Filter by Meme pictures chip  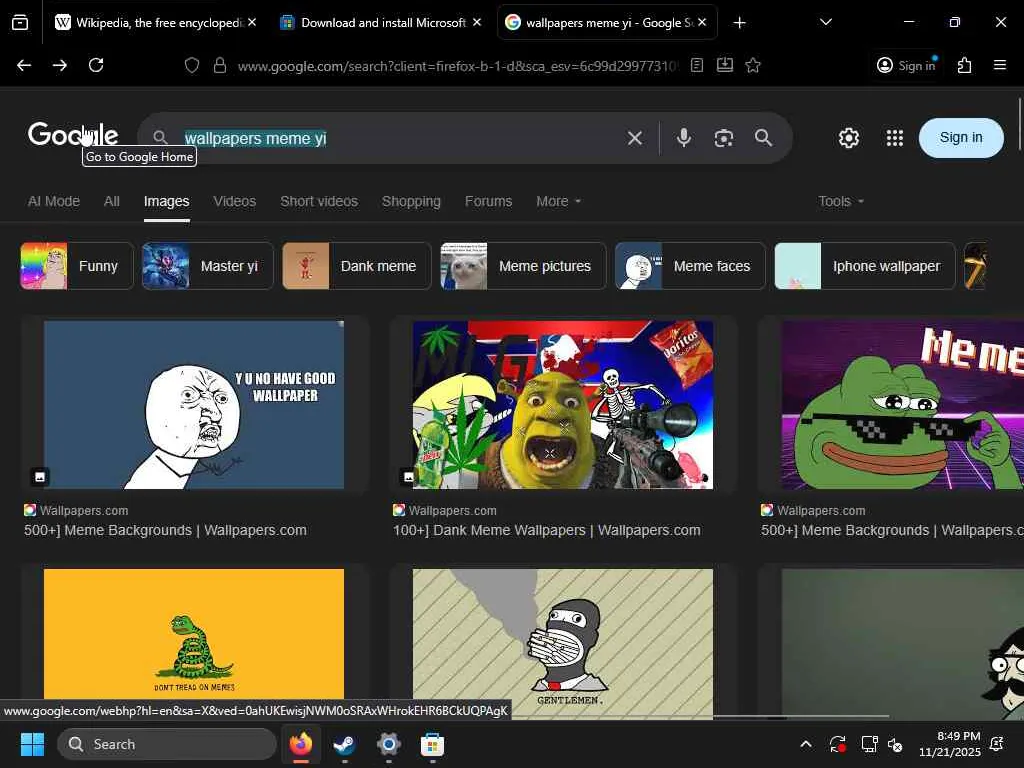coord(523,266)
